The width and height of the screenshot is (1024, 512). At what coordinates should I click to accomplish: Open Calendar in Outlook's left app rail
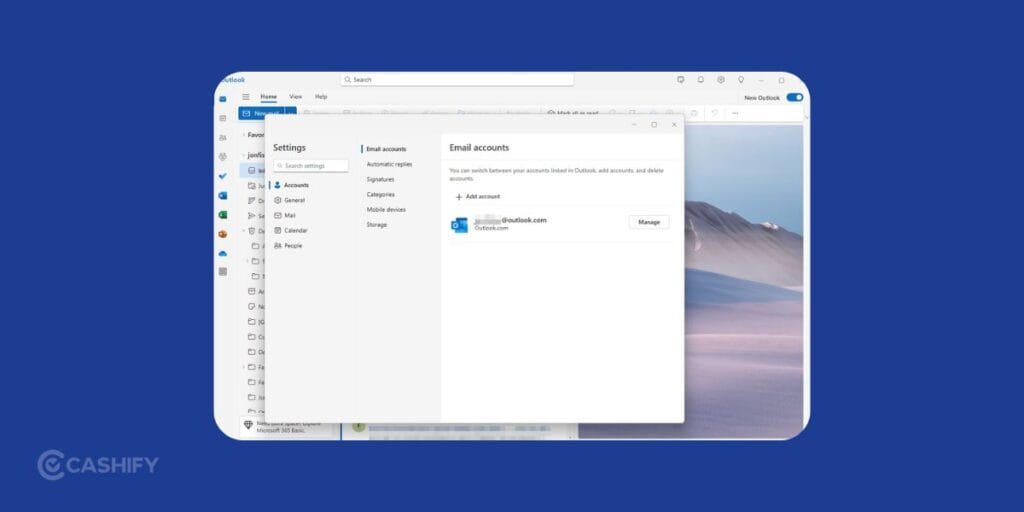[x=223, y=118]
